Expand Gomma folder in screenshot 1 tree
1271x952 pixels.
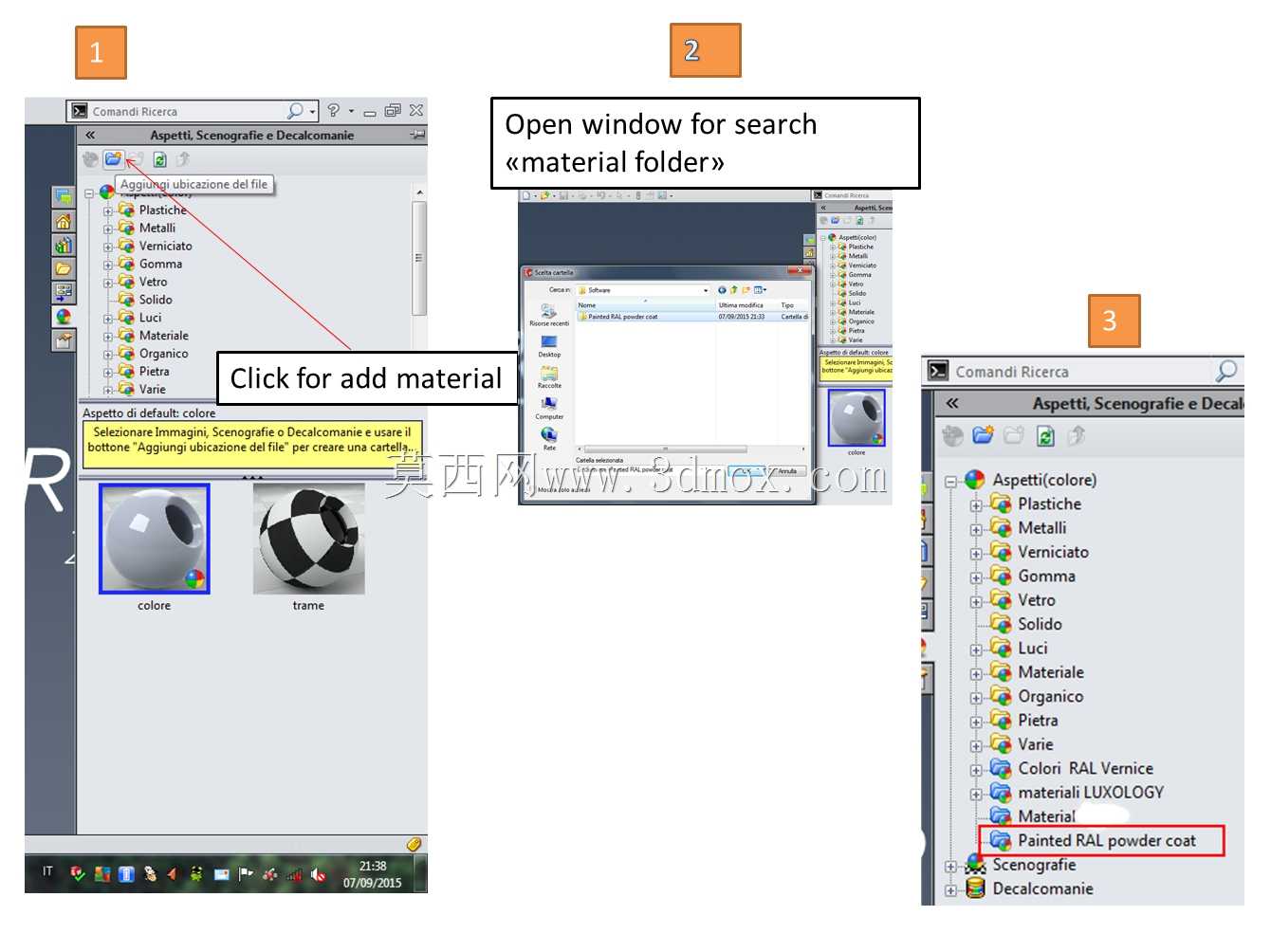(x=108, y=265)
